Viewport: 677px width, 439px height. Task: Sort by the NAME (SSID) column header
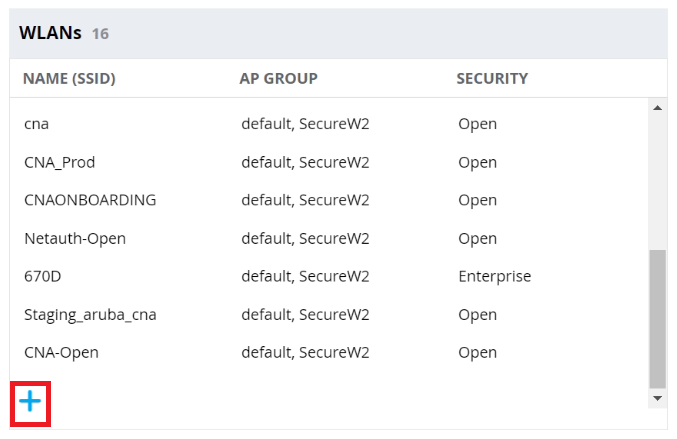(x=69, y=78)
